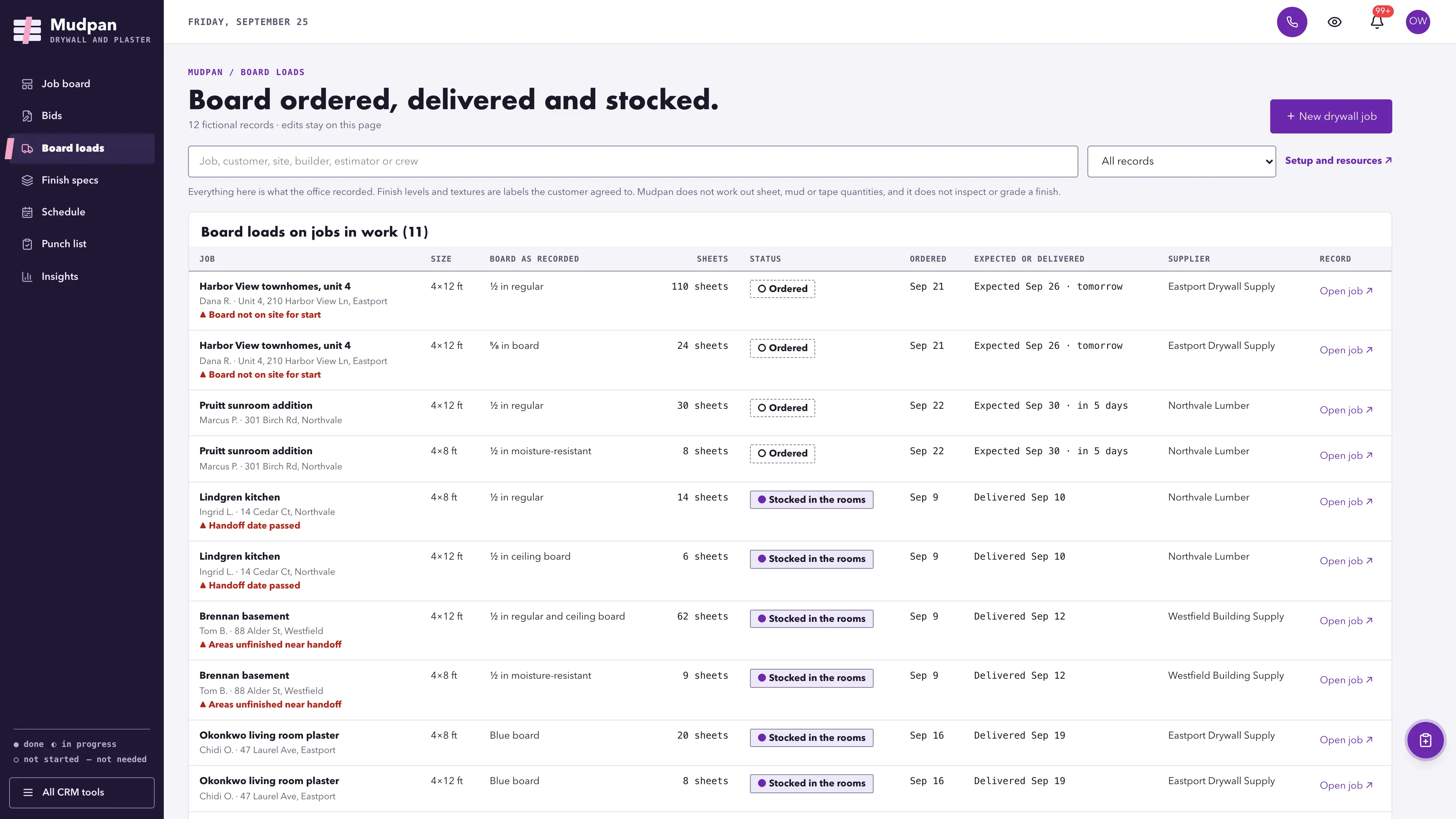Viewport: 1456px width, 819px height.
Task: Click the Mudpan logo icon
Action: click(27, 30)
